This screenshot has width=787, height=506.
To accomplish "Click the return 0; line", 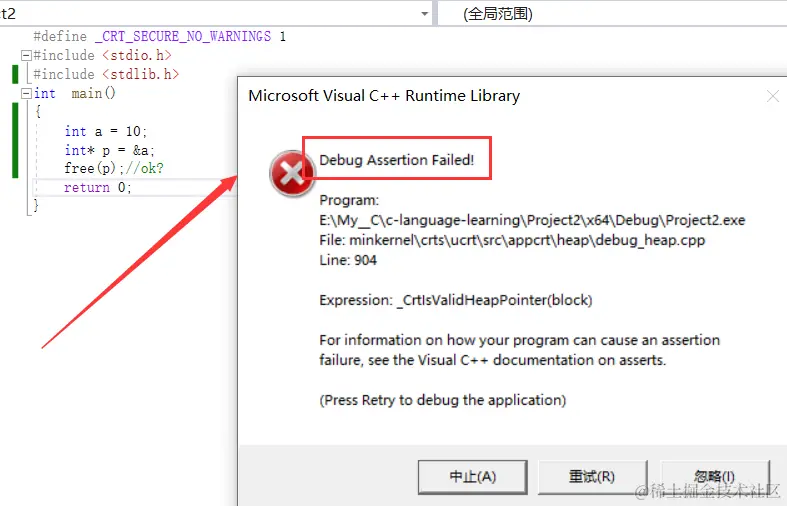I will pos(98,187).
